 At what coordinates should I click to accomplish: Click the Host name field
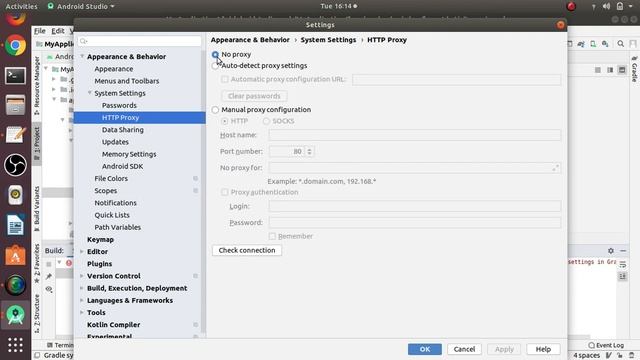tap(414, 135)
